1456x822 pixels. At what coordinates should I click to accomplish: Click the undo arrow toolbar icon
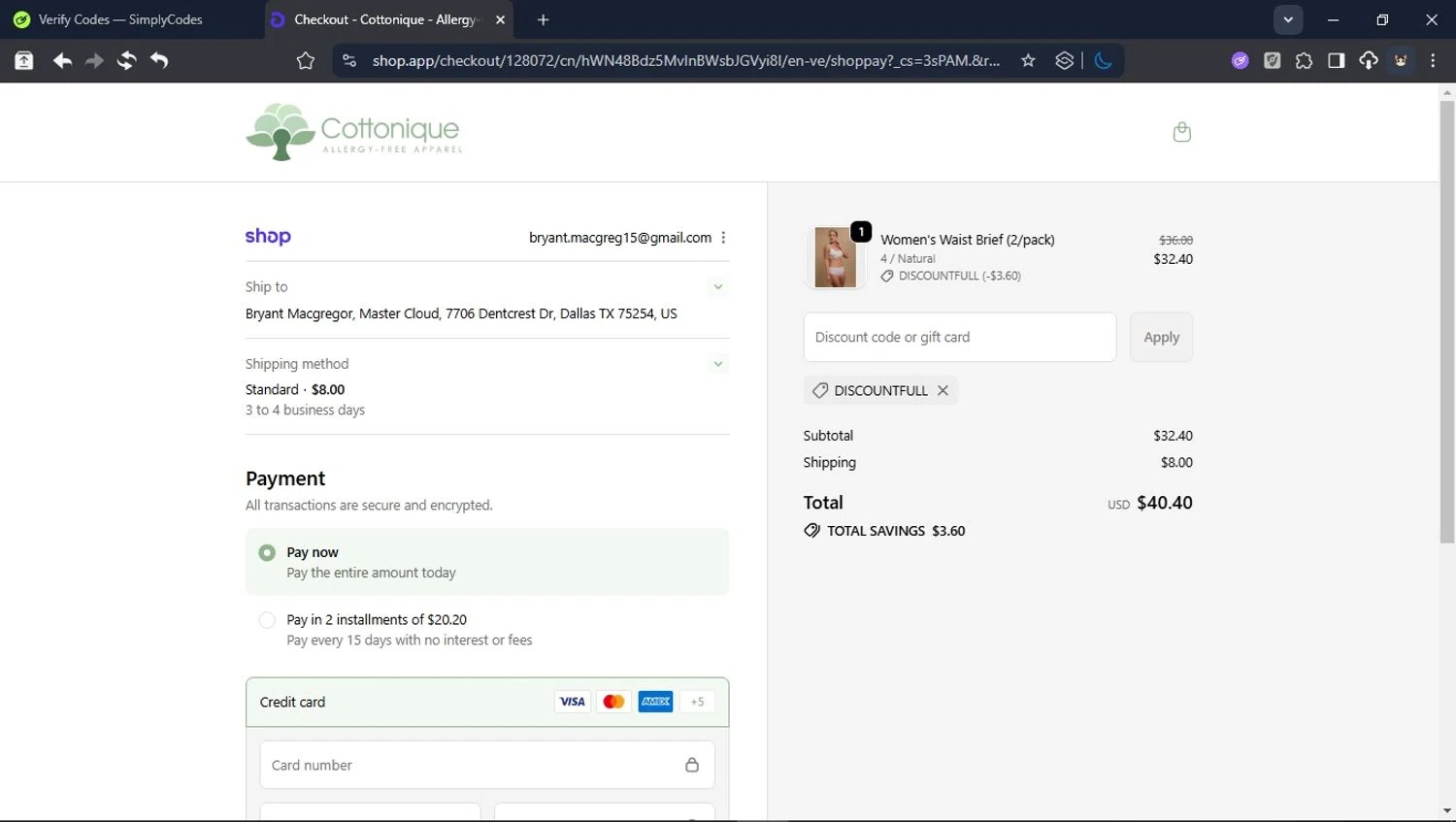click(159, 60)
